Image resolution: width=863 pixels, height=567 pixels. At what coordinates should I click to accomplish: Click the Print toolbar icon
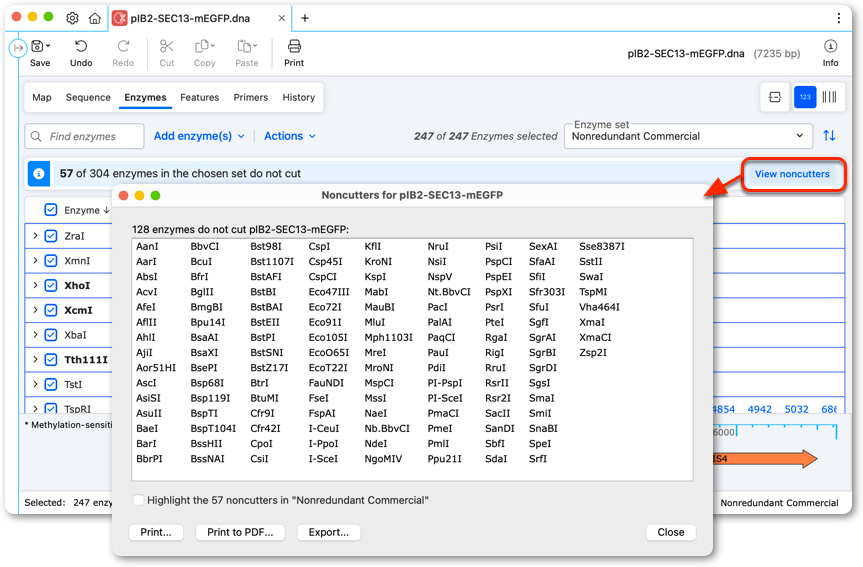(294, 46)
